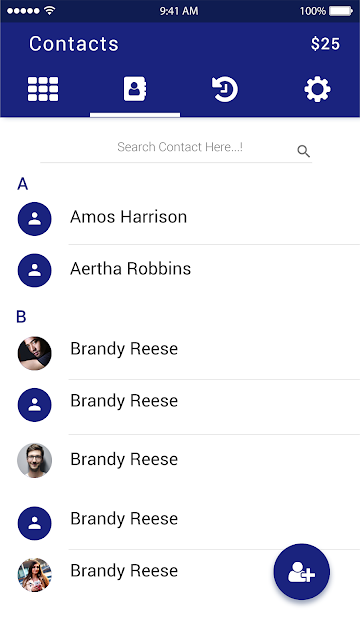Tap avatar icon of fourth Brandy Reese
Image resolution: width=360 pixels, height=640 pixels.
click(35, 523)
